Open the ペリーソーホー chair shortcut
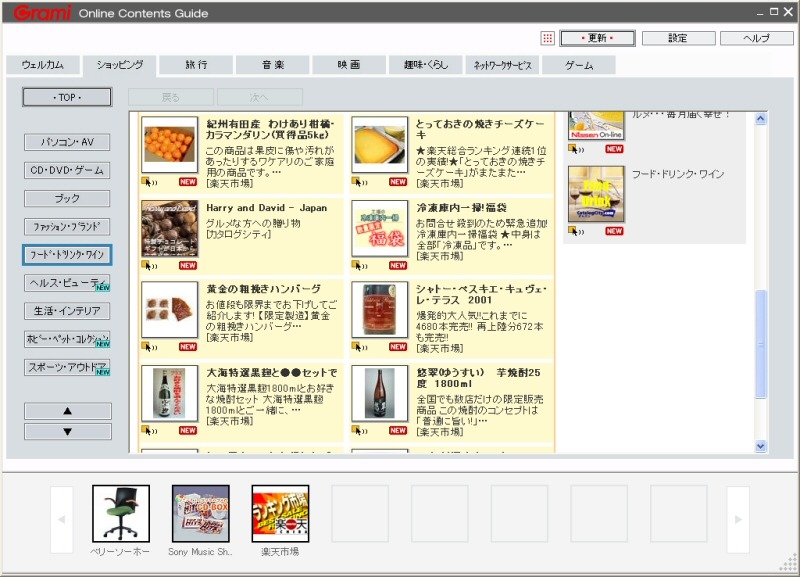800x577 pixels. tap(121, 514)
